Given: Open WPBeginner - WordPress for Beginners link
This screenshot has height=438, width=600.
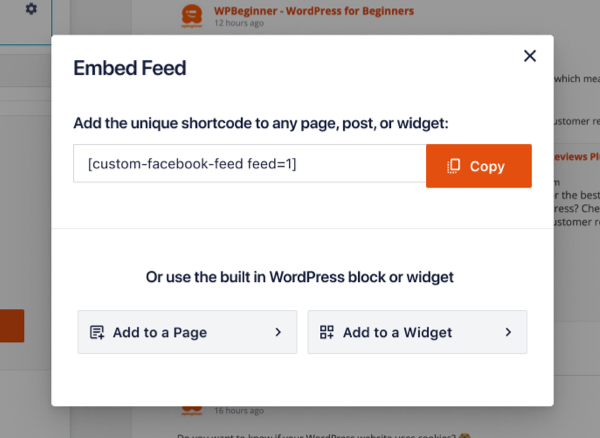Looking at the screenshot, I should pyautogui.click(x=313, y=11).
